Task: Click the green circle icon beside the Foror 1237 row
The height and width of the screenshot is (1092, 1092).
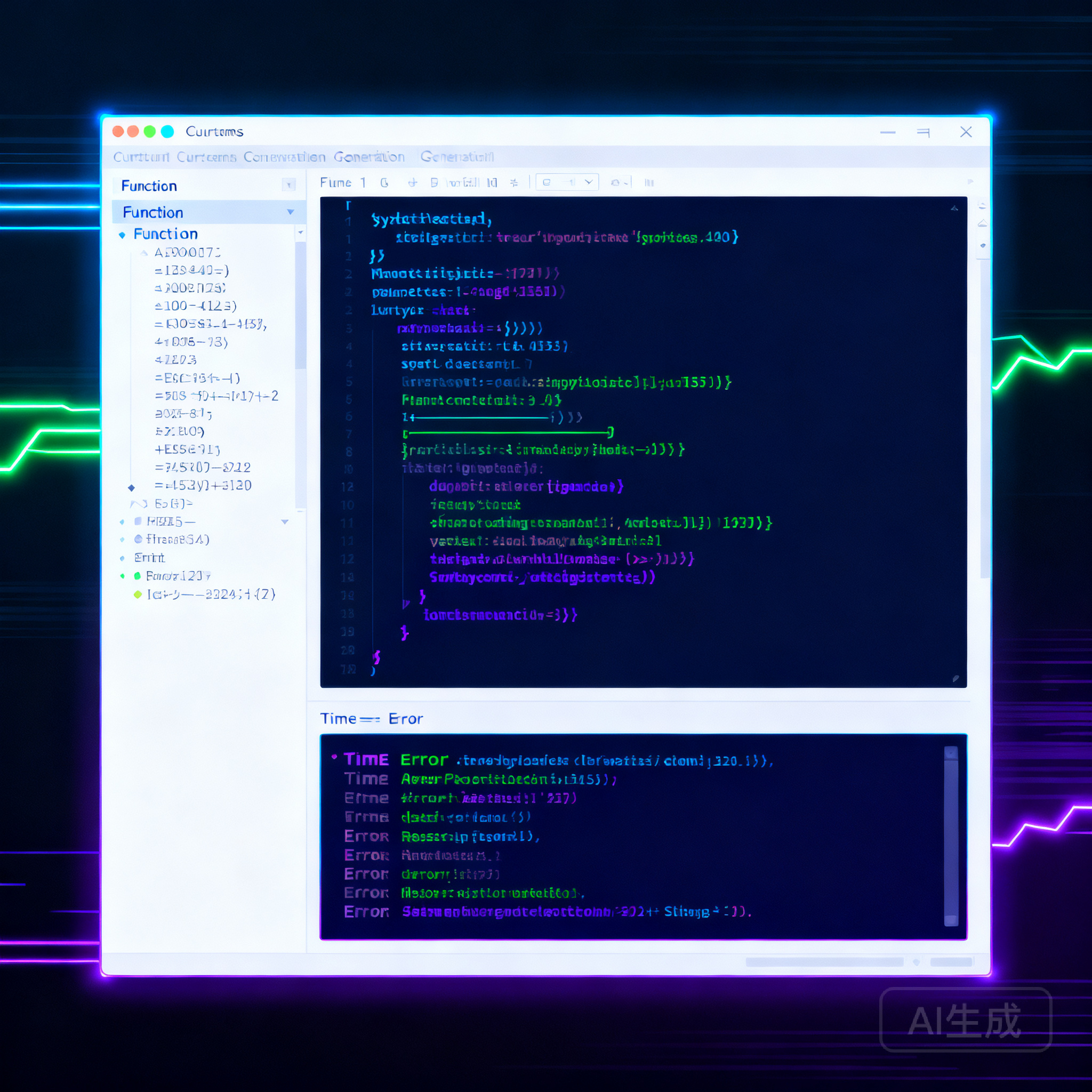Action: [x=138, y=575]
